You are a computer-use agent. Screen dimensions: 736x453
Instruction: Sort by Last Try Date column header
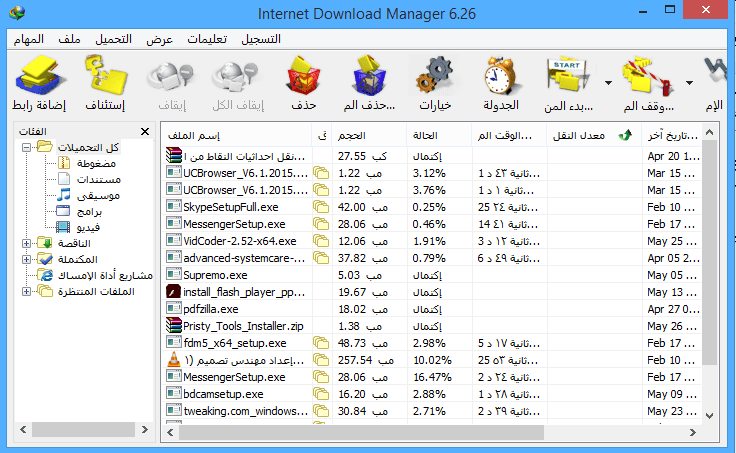coord(671,135)
